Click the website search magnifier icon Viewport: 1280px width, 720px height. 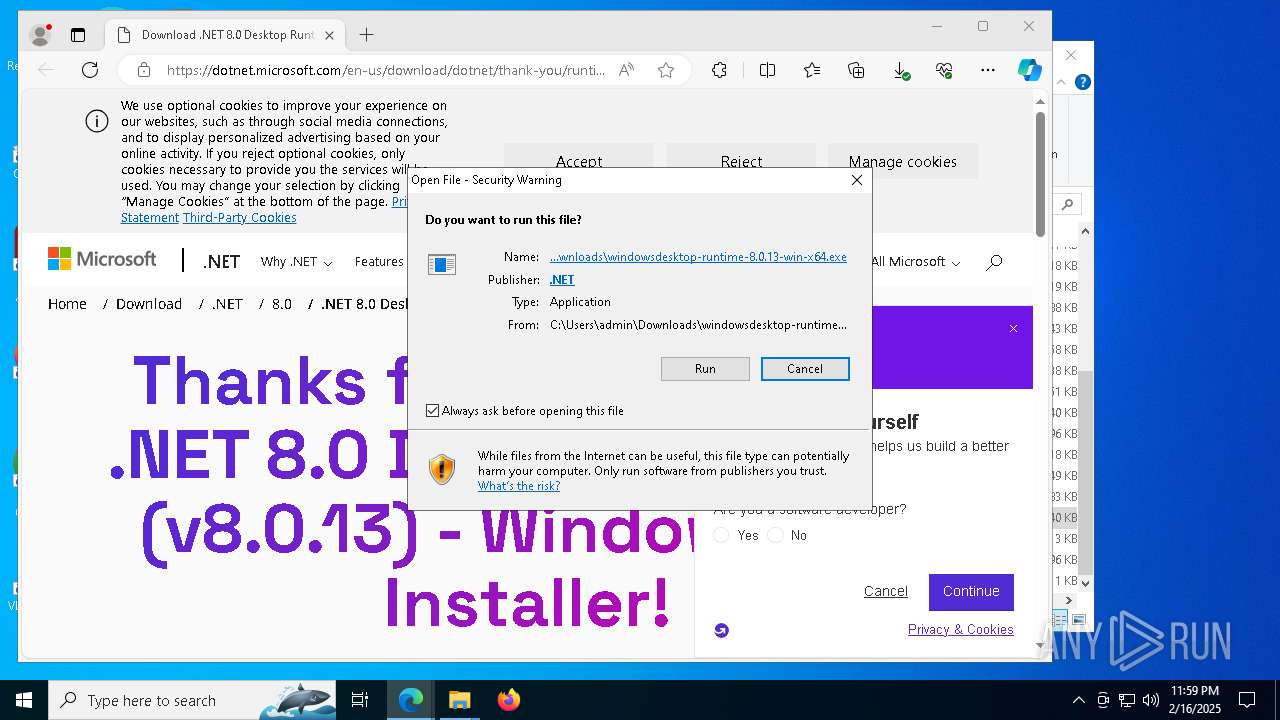click(x=993, y=262)
